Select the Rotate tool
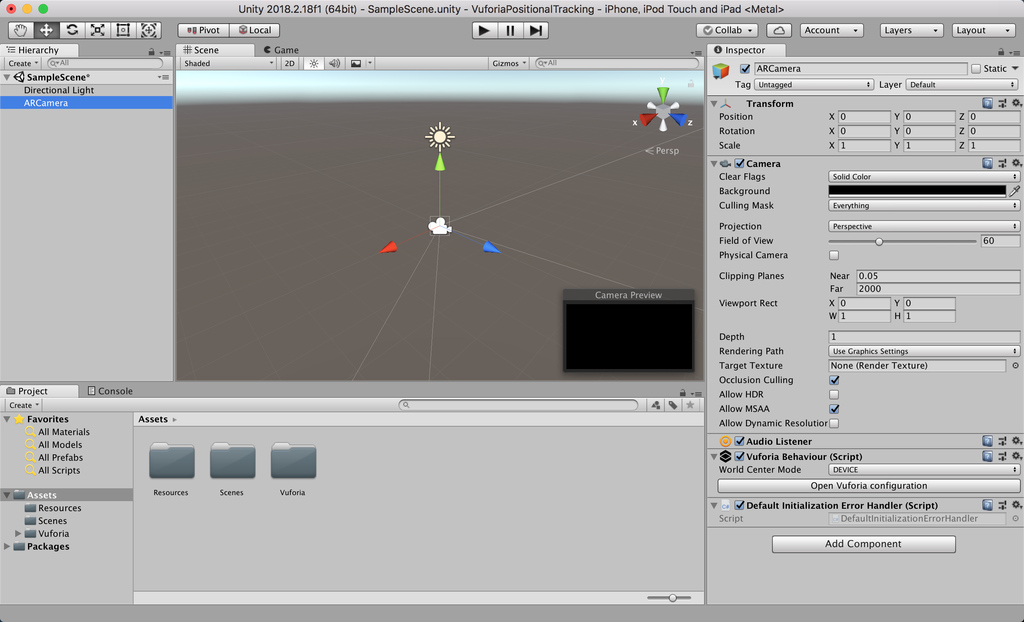This screenshot has width=1024, height=622. [72, 30]
